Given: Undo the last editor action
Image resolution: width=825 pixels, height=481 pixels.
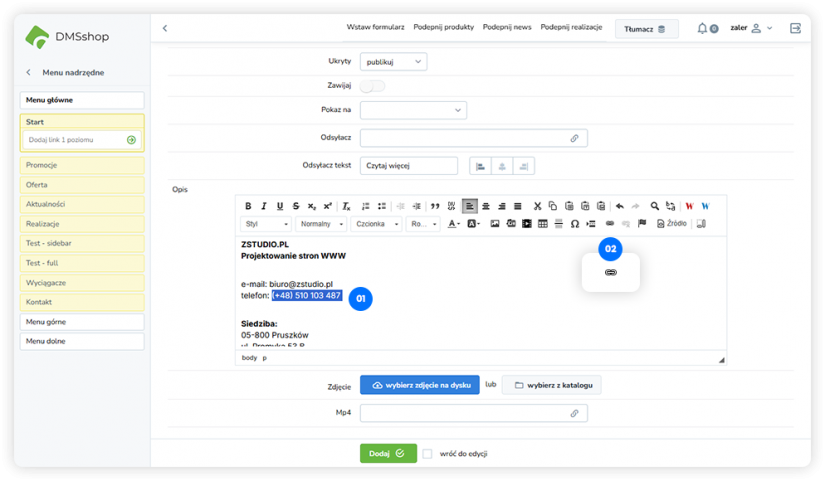Looking at the screenshot, I should [x=619, y=206].
